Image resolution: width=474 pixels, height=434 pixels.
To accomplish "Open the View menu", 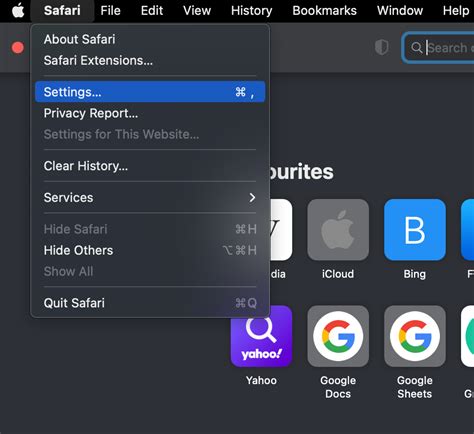I will 197,11.
